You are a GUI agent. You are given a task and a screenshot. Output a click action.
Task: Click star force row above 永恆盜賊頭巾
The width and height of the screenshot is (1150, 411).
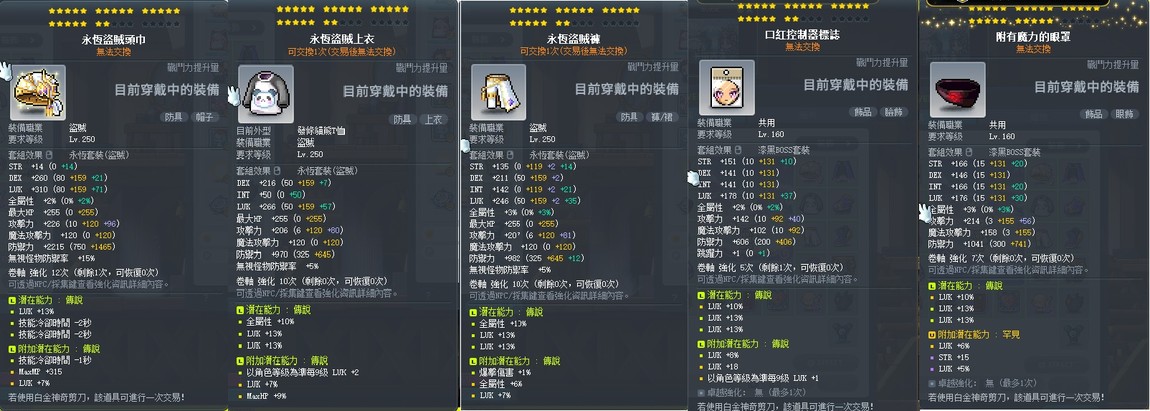114,17
